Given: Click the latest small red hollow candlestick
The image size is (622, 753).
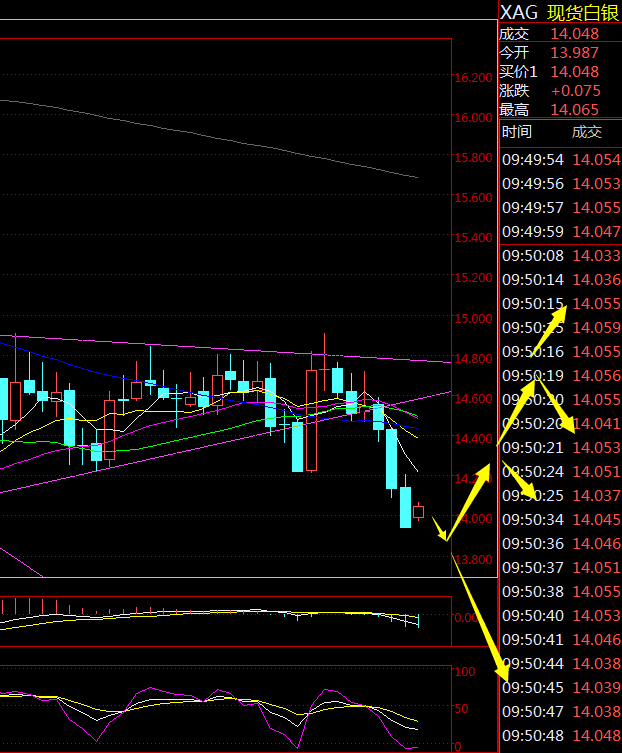Looking at the screenshot, I should [418, 511].
